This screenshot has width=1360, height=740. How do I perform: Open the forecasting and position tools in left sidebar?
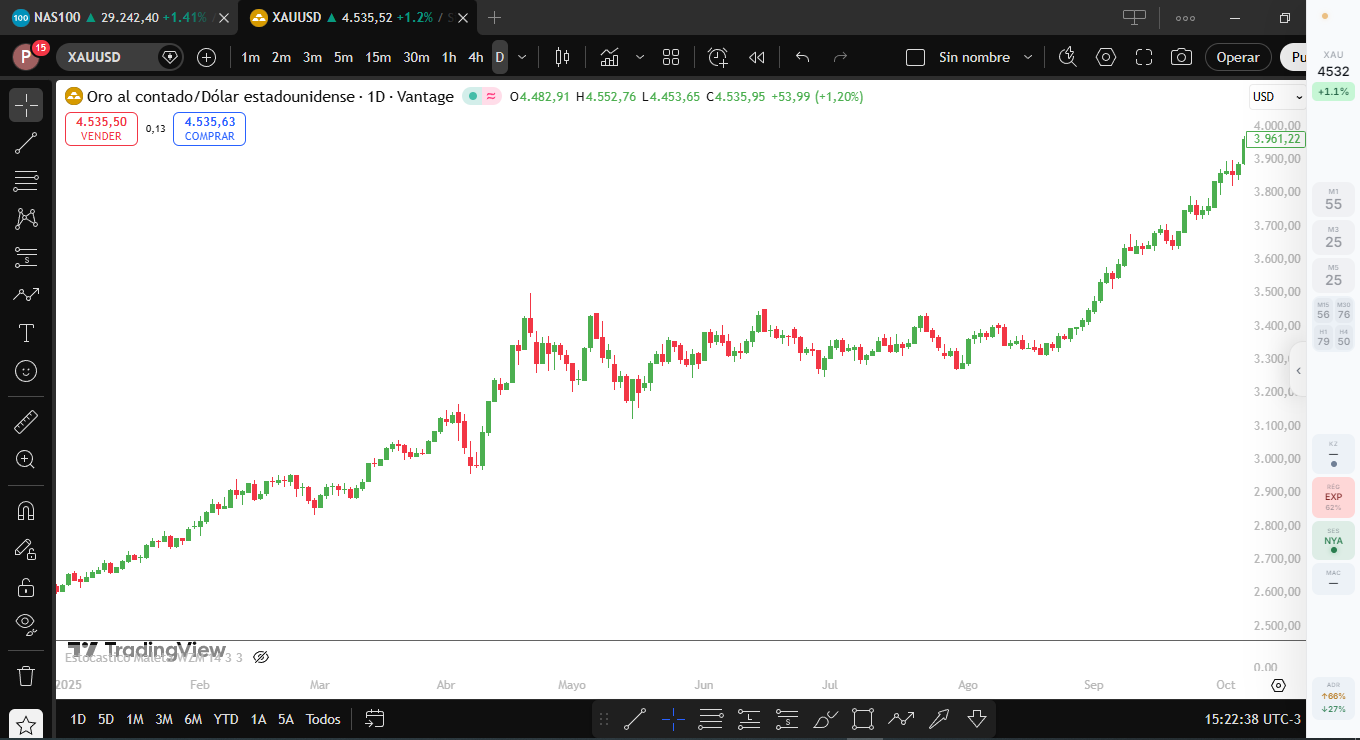click(x=26, y=257)
